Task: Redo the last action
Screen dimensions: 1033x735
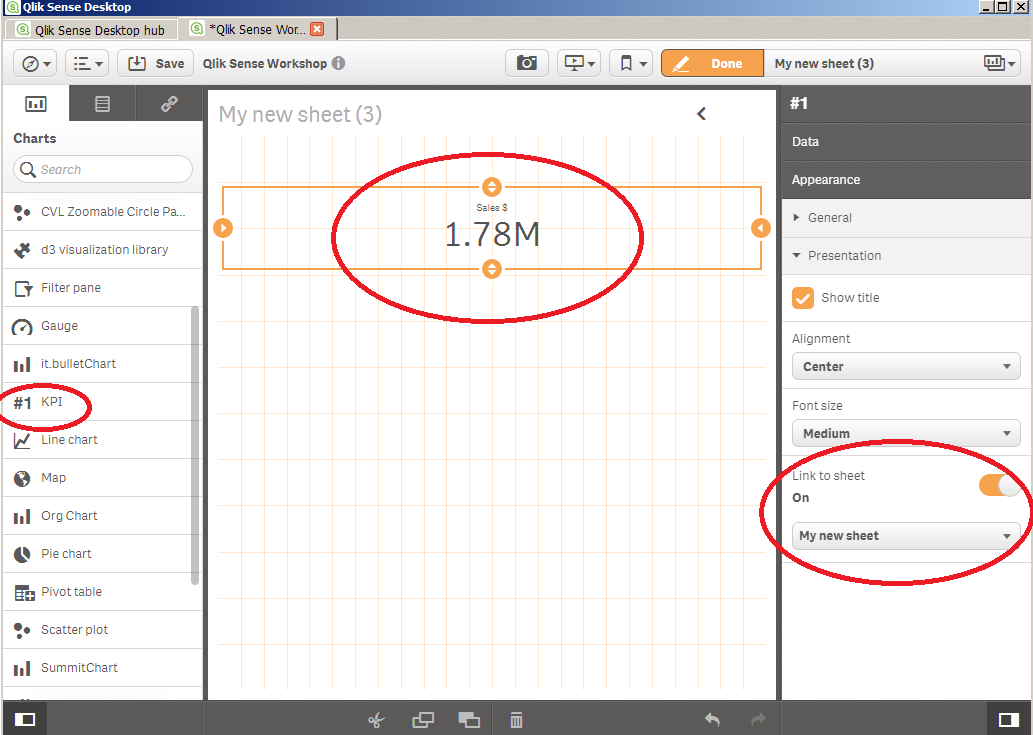Action: click(758, 719)
